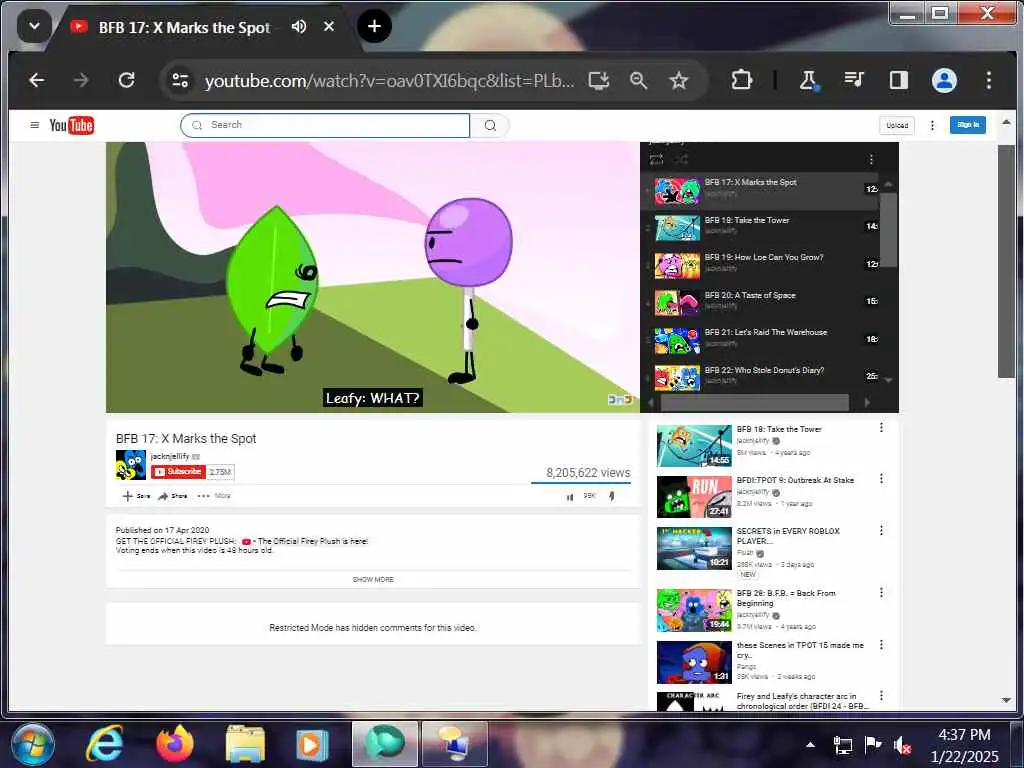
Task: Go to the YouTube home logo
Action: tap(72, 125)
